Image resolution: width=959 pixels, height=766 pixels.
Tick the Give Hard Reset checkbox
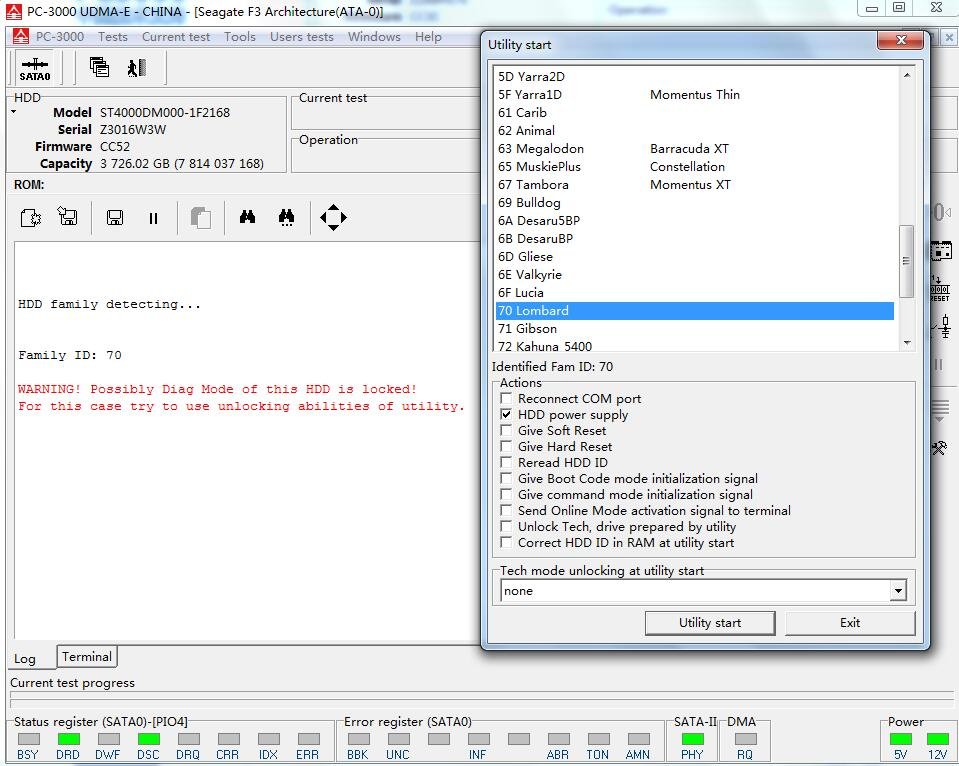[507, 447]
